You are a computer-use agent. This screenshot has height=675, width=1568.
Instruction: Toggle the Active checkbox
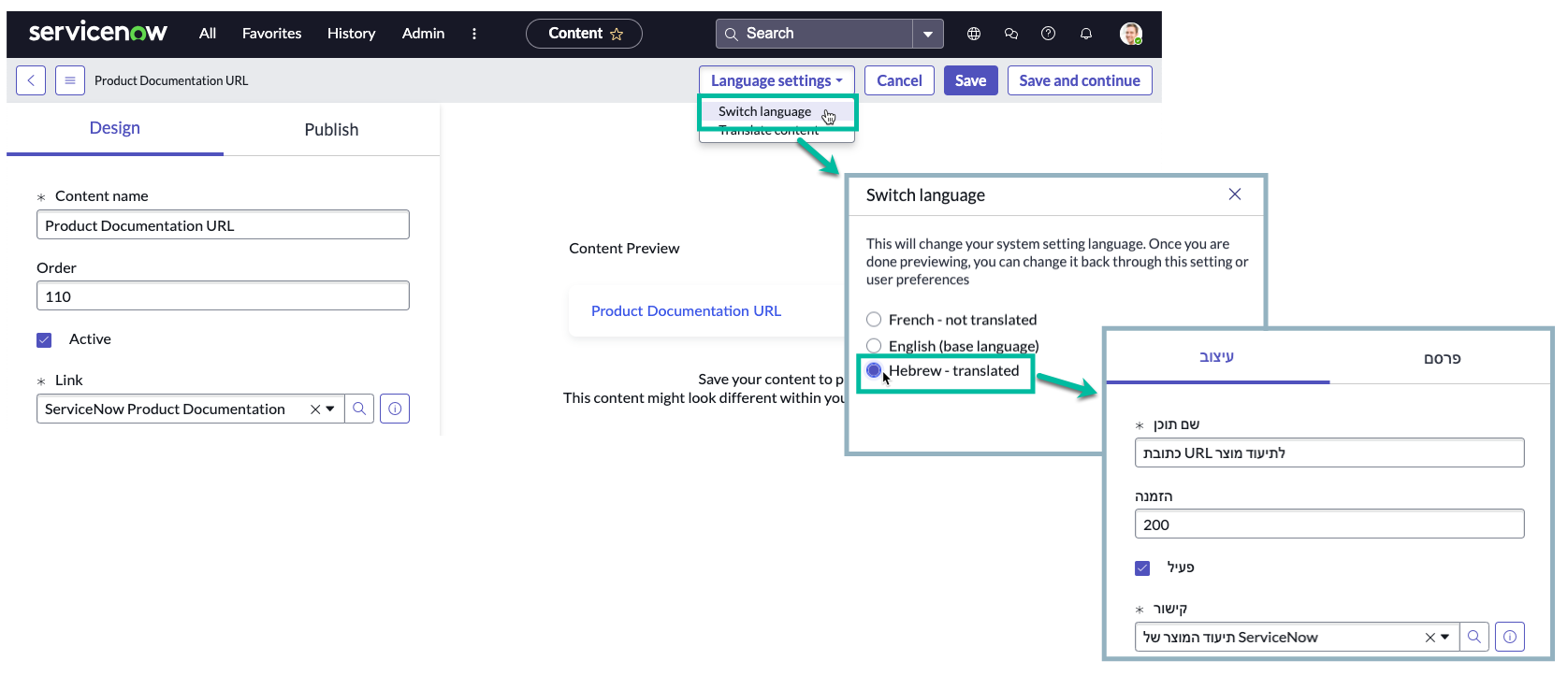click(x=44, y=339)
